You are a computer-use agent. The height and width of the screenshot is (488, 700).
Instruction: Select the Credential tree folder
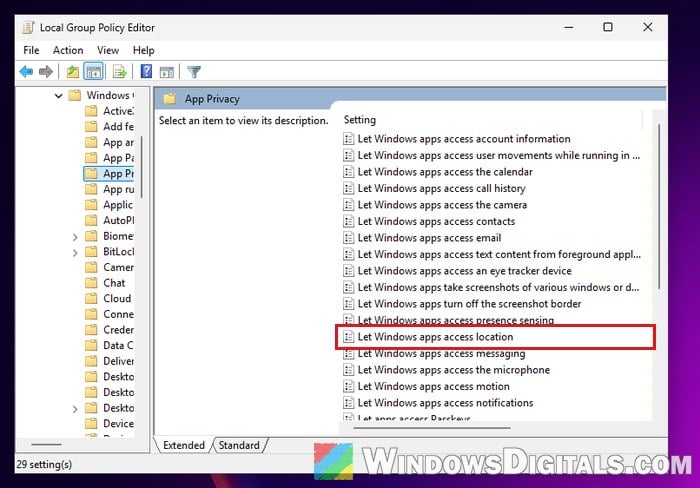[110, 330]
